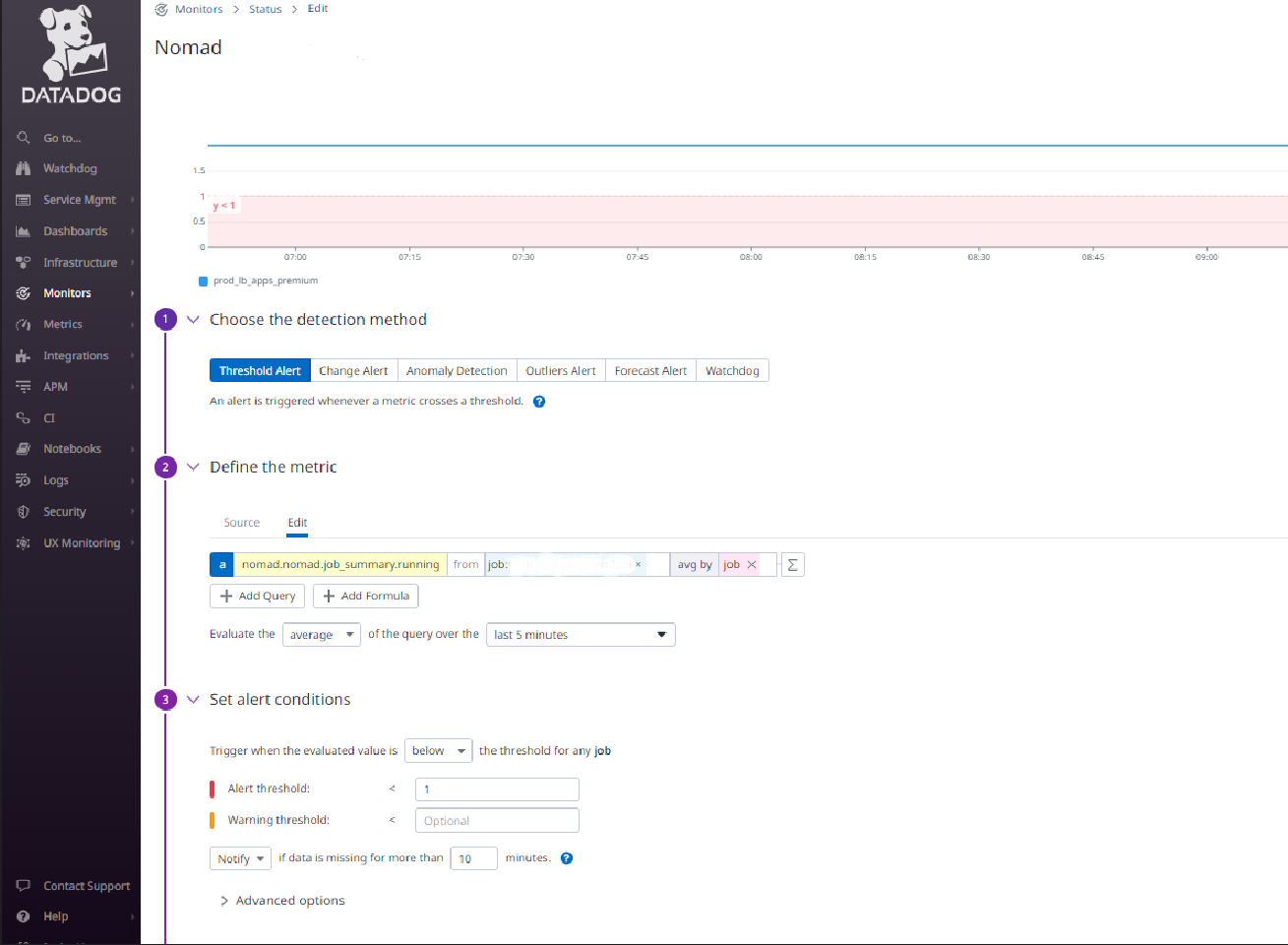This screenshot has width=1288, height=945.
Task: Click the help icon after missing-data minutes
Action: click(x=567, y=858)
